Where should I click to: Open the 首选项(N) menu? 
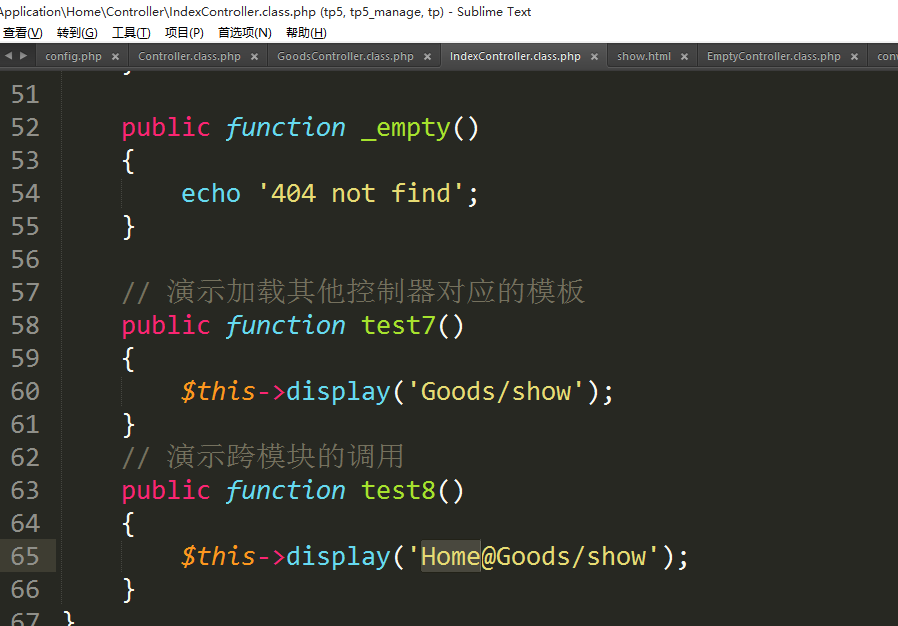[244, 33]
